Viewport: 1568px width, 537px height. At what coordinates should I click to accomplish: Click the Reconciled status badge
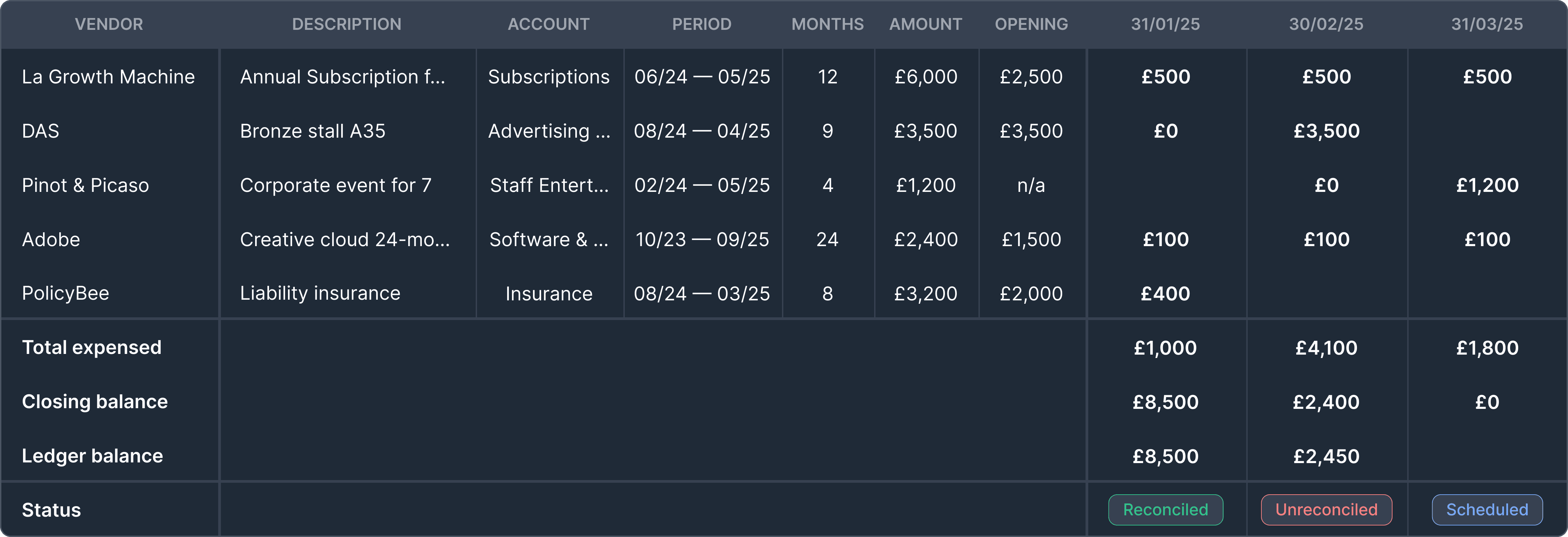(1165, 510)
